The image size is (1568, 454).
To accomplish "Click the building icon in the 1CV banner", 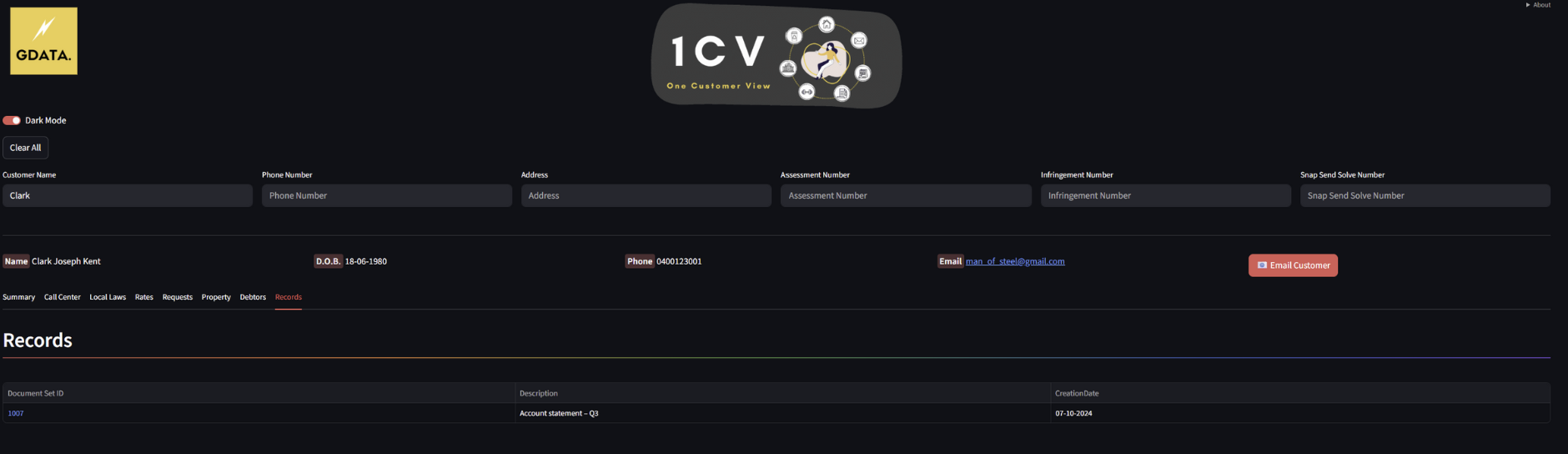I will pos(788,68).
